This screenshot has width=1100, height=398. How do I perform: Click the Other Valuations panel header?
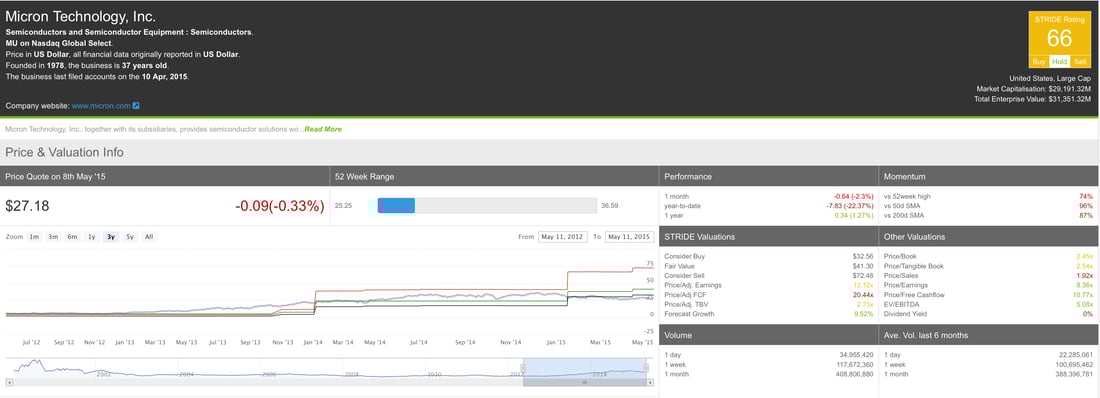tap(989, 237)
